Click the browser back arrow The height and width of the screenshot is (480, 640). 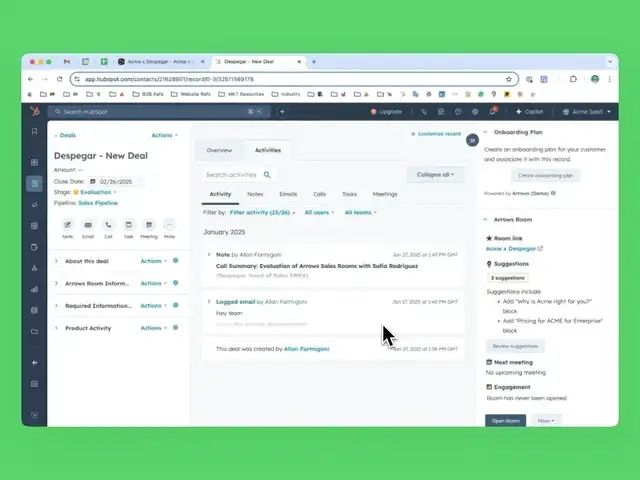(x=31, y=79)
